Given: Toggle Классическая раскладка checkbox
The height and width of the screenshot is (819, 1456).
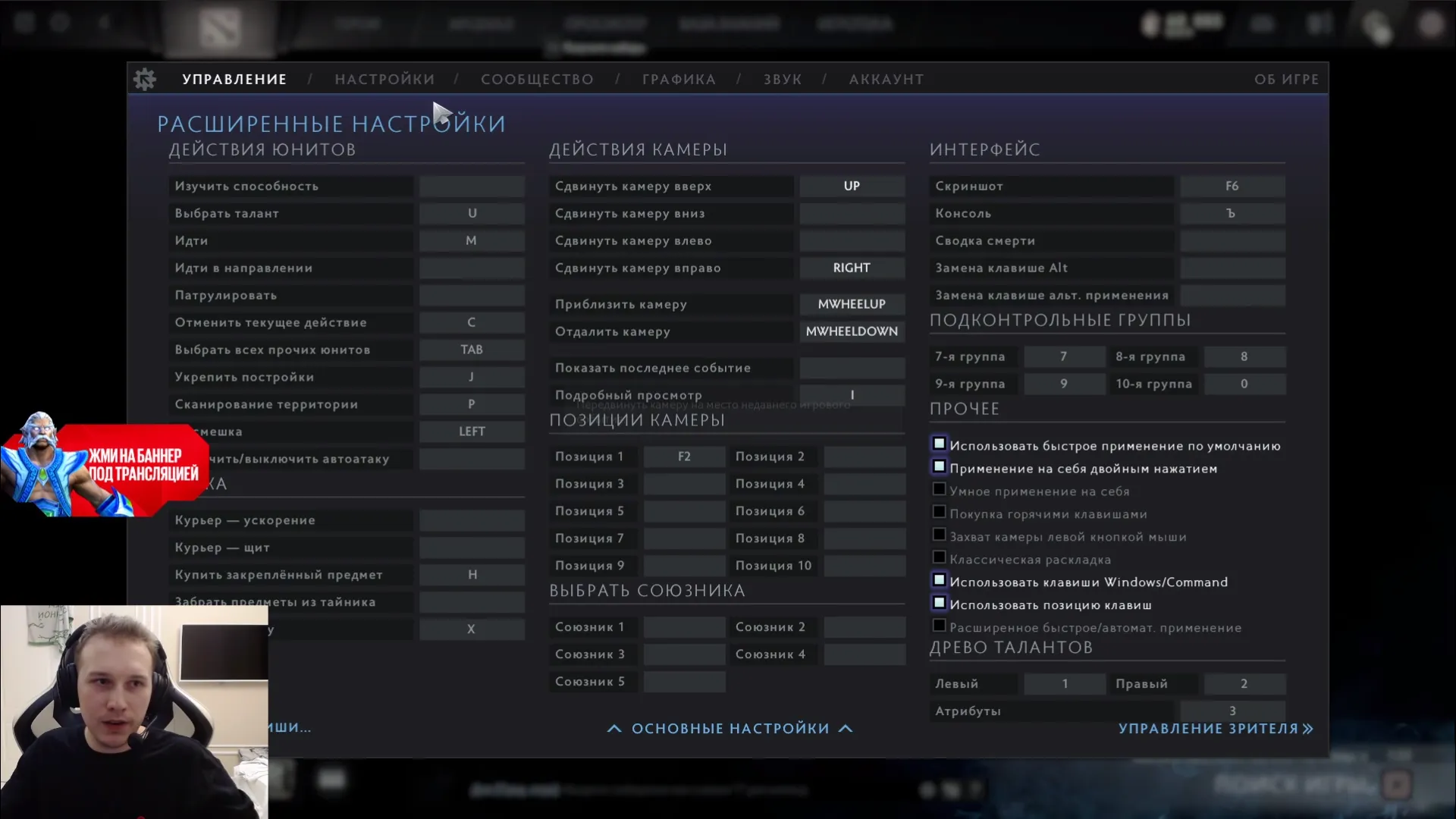Looking at the screenshot, I should pyautogui.click(x=939, y=557).
